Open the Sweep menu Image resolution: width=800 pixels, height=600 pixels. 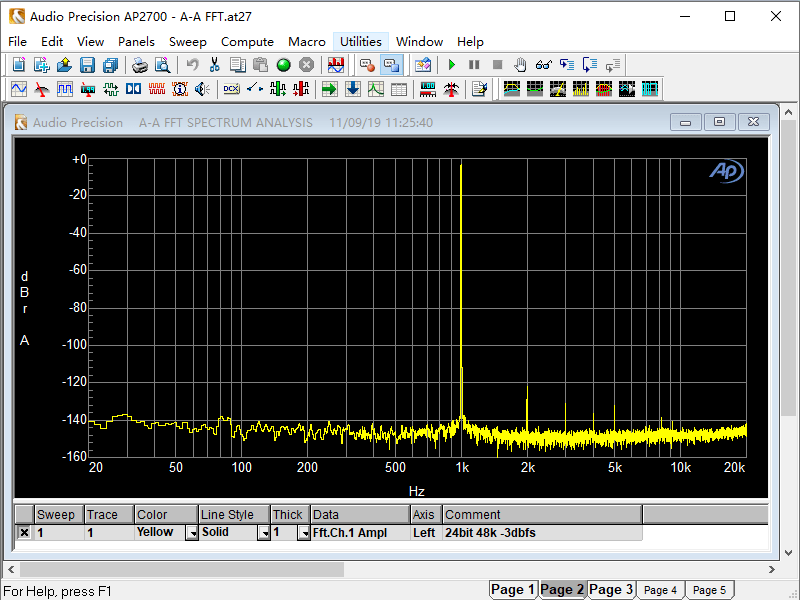[x=188, y=41]
